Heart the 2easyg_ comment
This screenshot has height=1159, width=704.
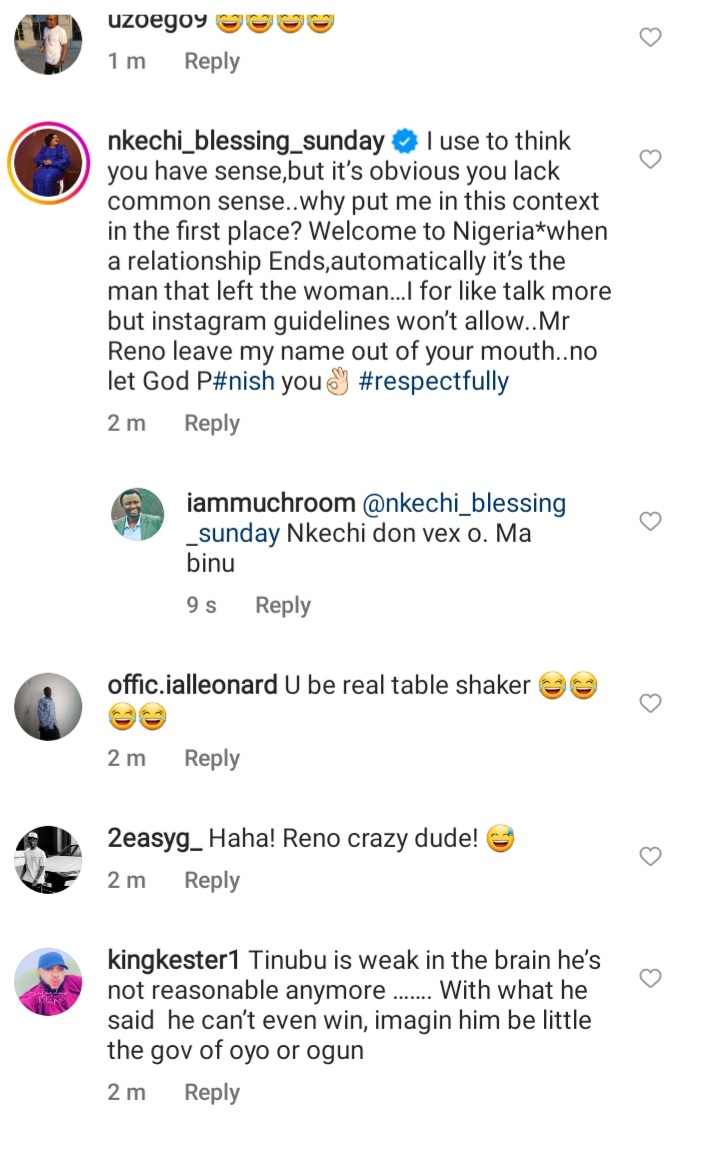(x=650, y=856)
